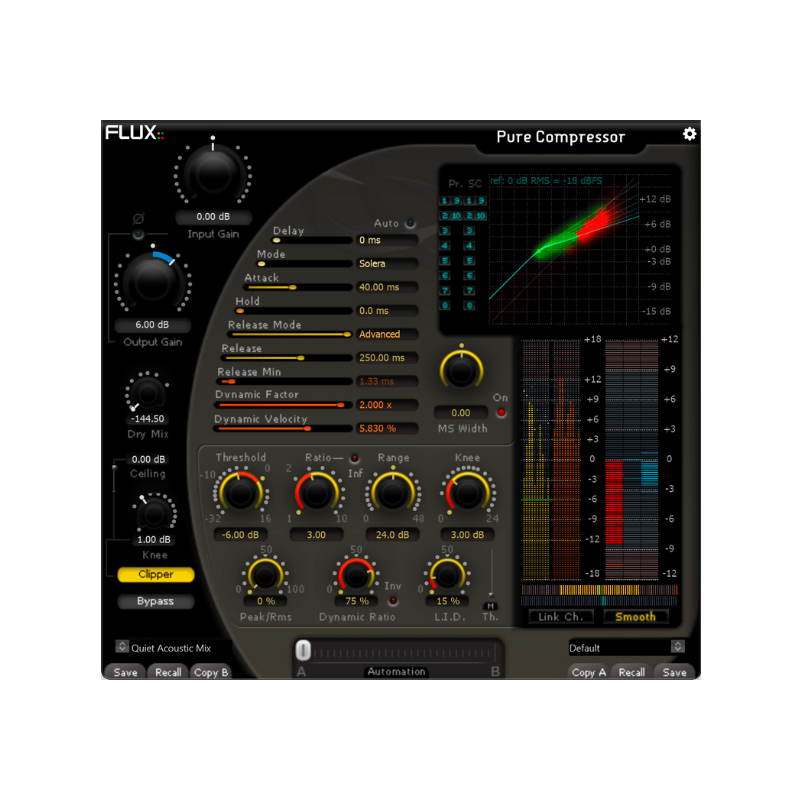Image resolution: width=800 pixels, height=800 pixels.
Task: Click the Input Gain knob
Action: 213,173
